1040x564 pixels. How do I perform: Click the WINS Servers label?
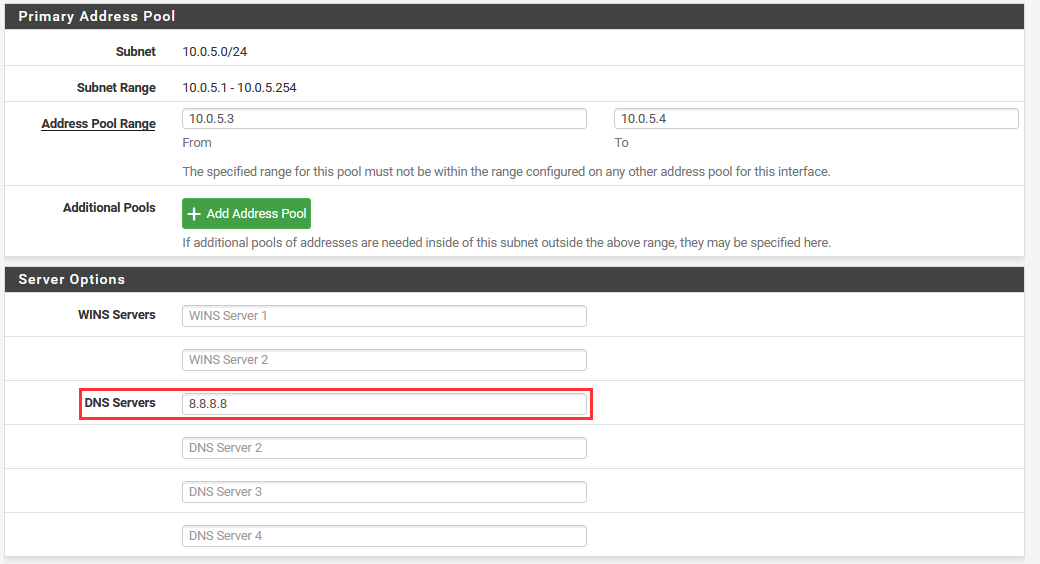[117, 315]
